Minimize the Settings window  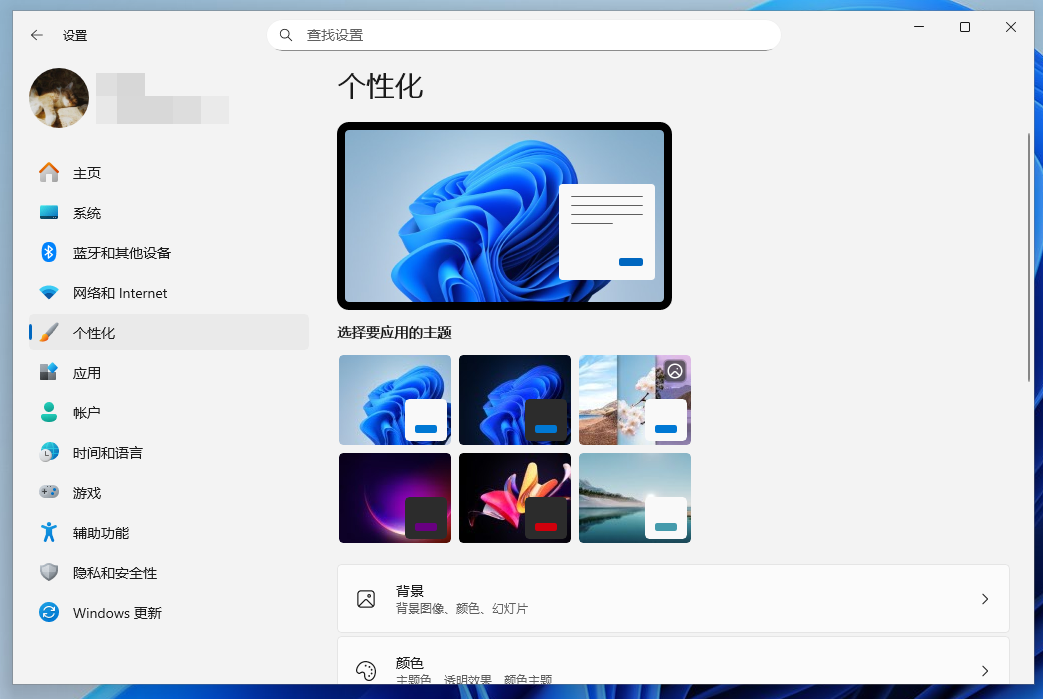point(919,27)
